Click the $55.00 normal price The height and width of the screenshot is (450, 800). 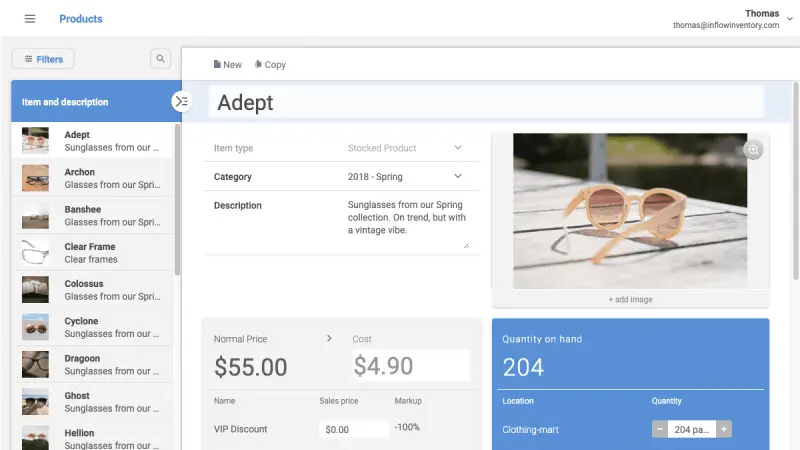pyautogui.click(x=251, y=367)
